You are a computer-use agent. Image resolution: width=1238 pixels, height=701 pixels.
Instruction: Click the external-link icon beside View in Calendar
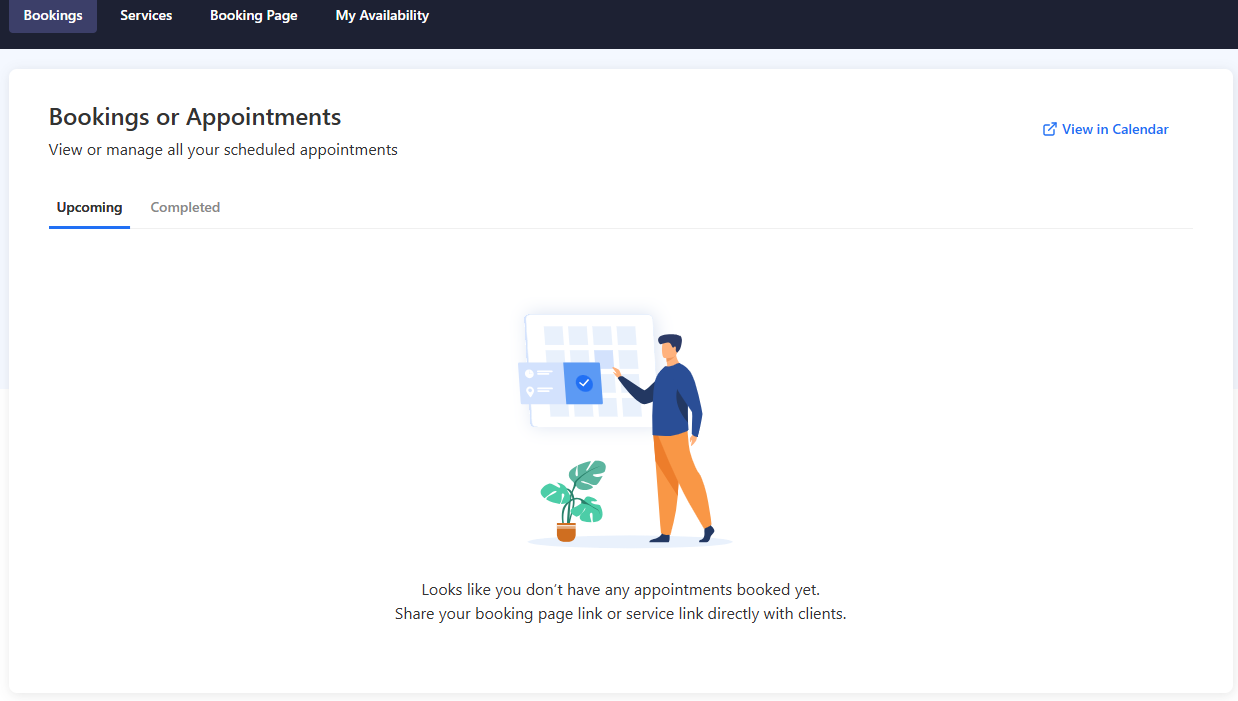coord(1050,129)
